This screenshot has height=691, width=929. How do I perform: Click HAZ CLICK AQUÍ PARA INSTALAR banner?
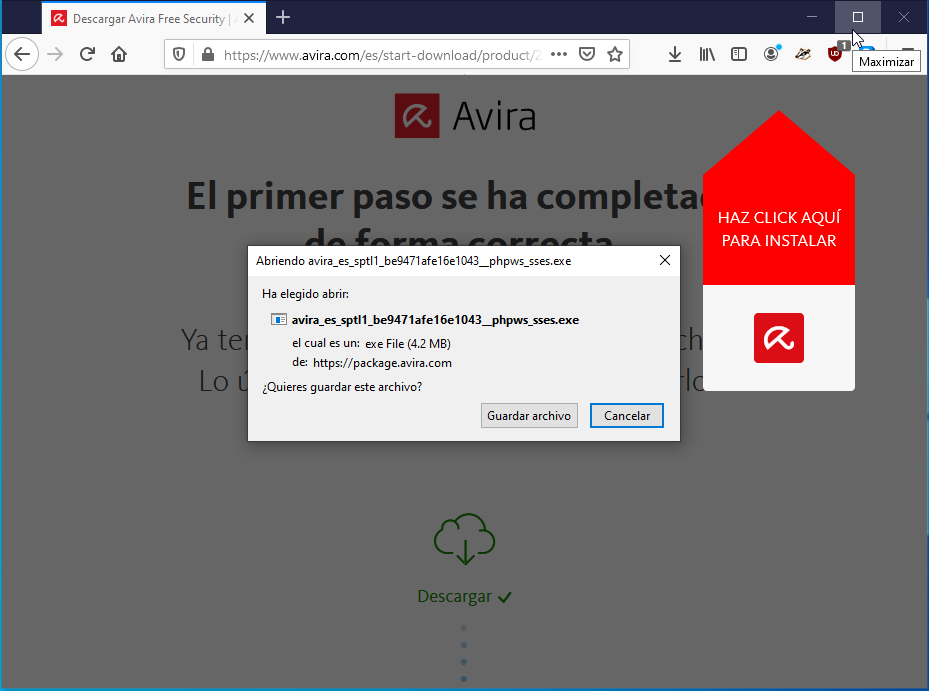(x=779, y=229)
